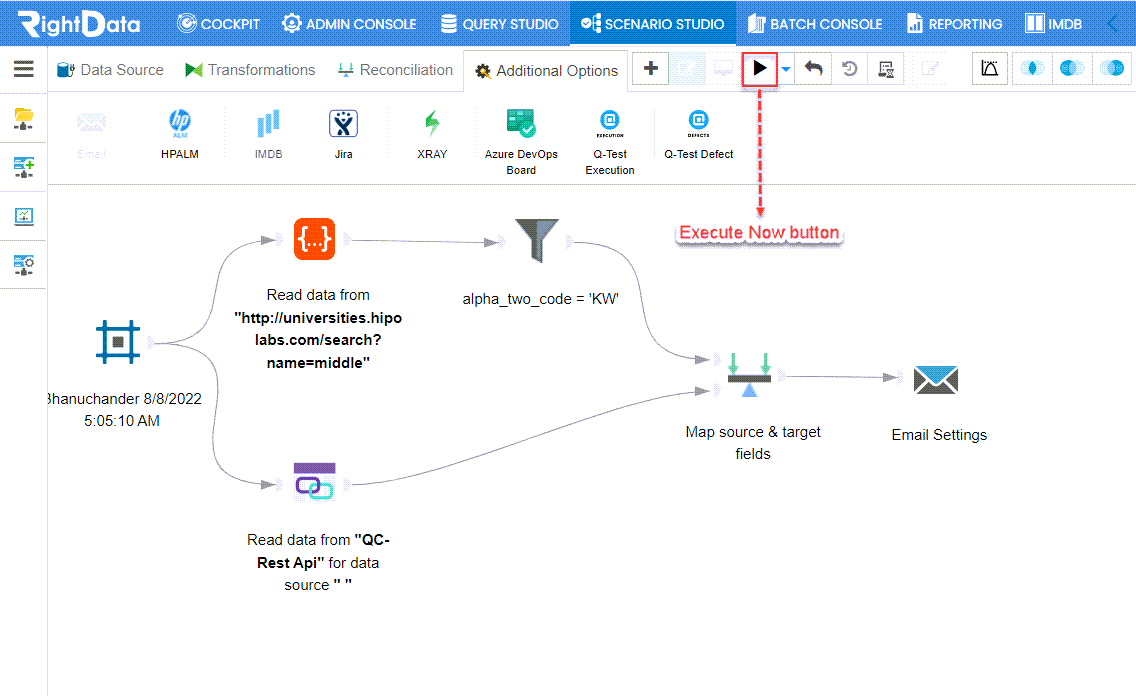Select the XRAY integration option

432,134
